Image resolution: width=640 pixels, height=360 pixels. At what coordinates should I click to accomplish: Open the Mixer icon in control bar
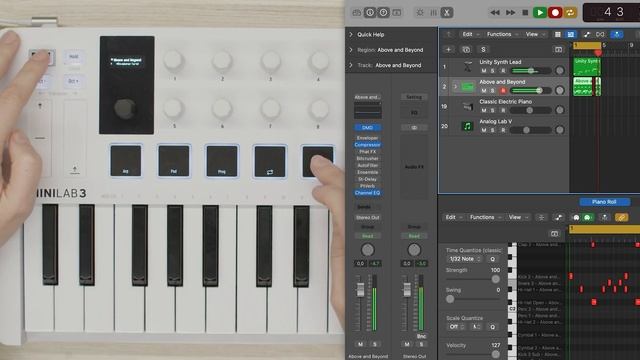(433, 13)
